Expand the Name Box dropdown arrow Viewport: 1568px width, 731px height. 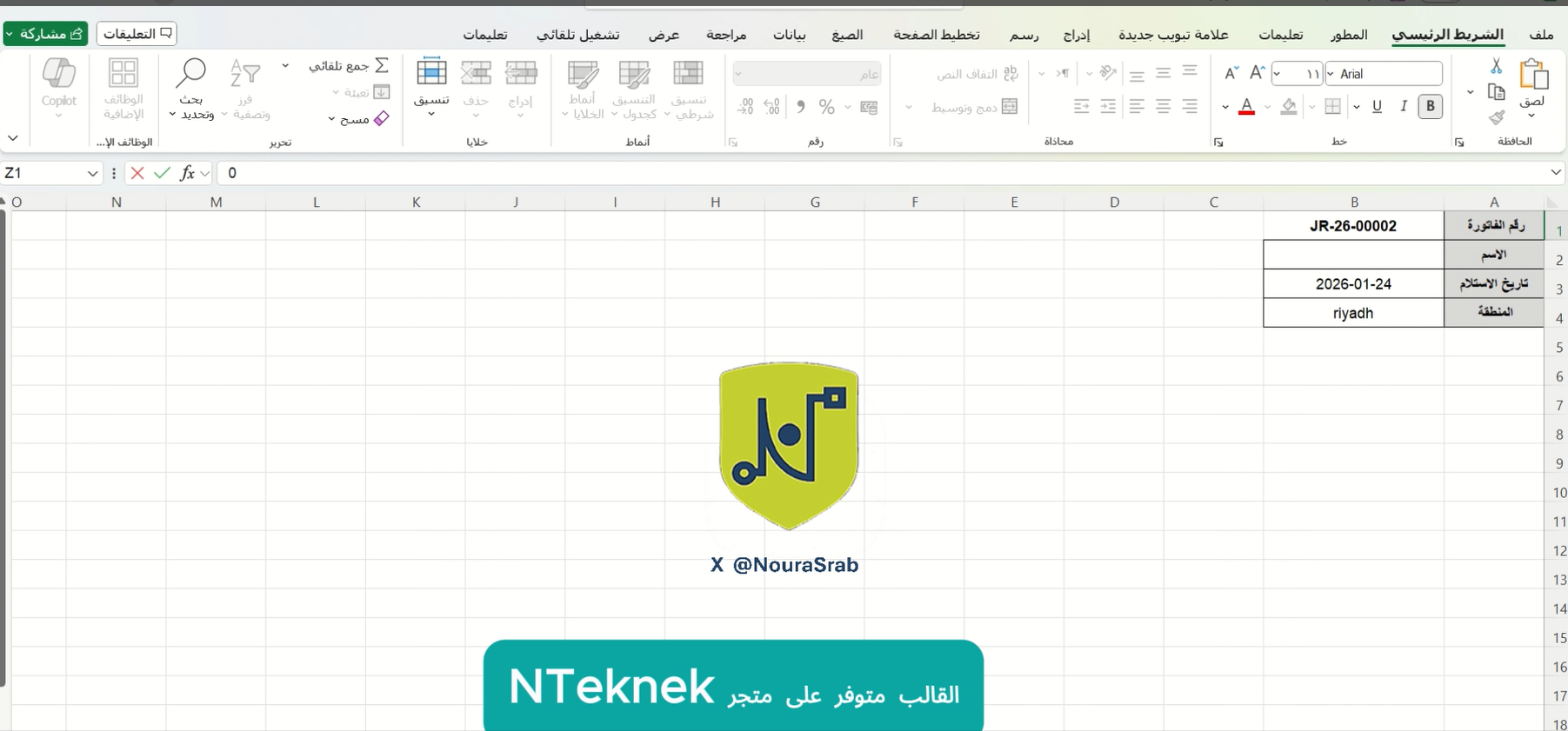point(92,173)
